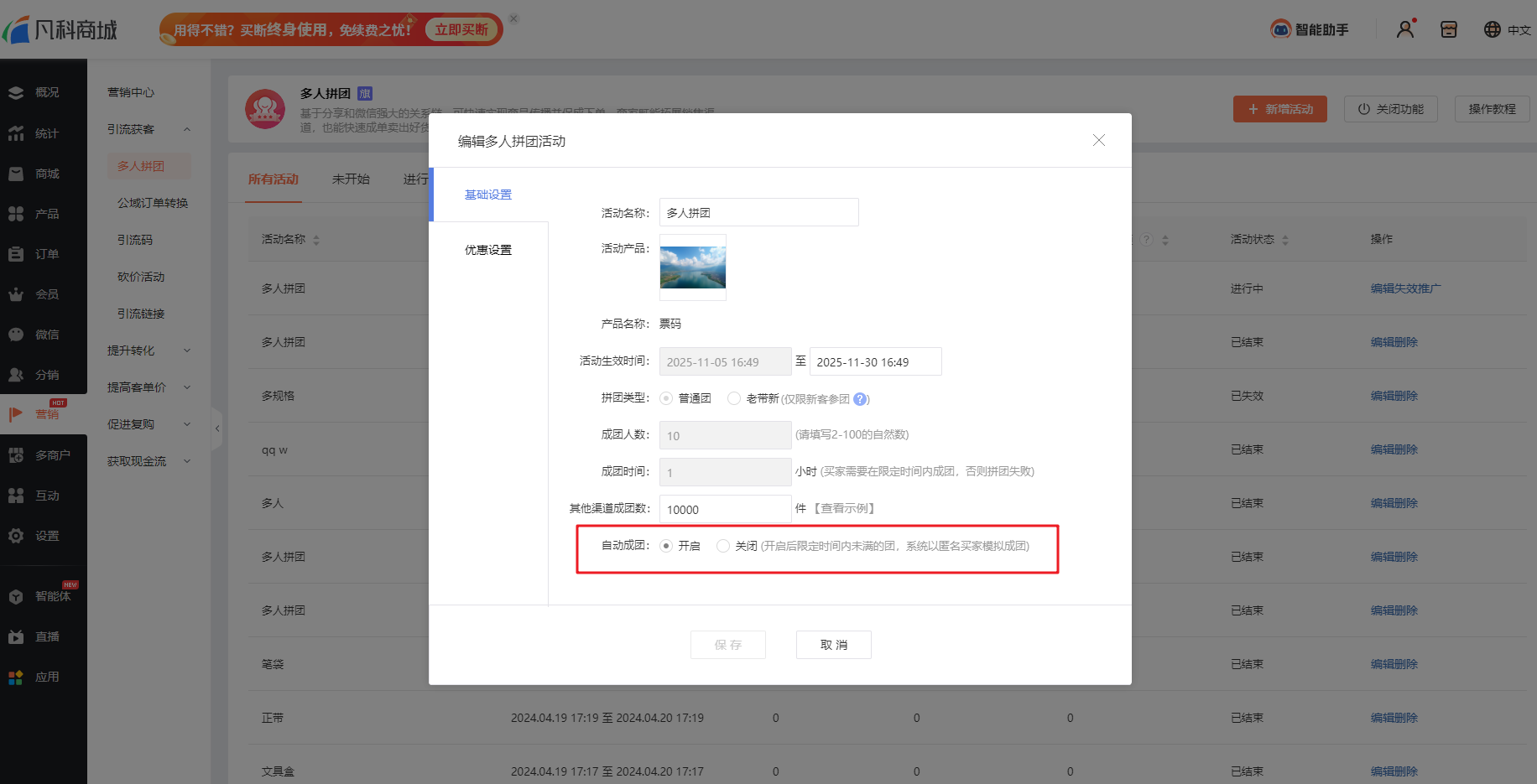The height and width of the screenshot is (784, 1537).
Task: Open the 营销 marketing sidebar icon
Action: [16, 414]
